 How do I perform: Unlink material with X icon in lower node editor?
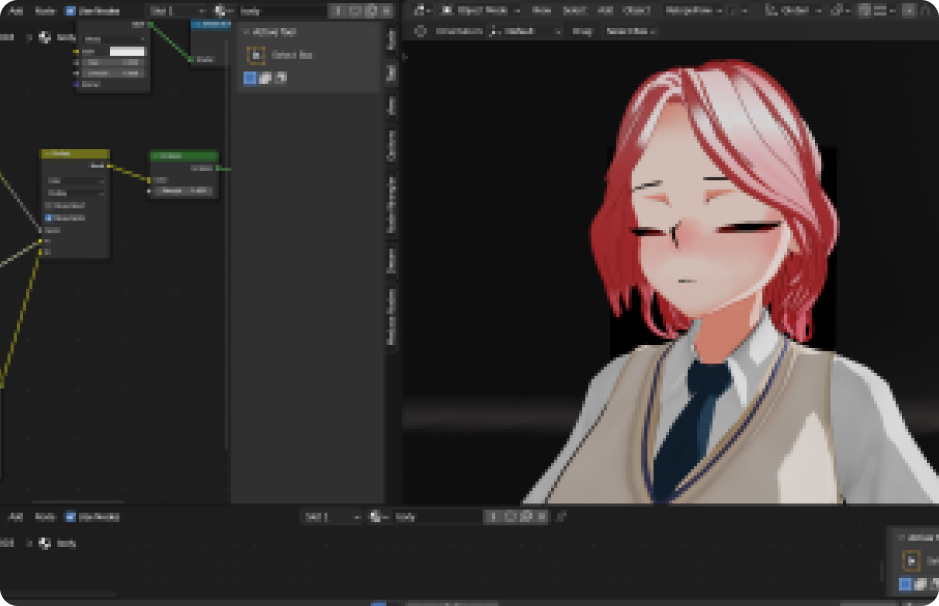click(x=542, y=517)
